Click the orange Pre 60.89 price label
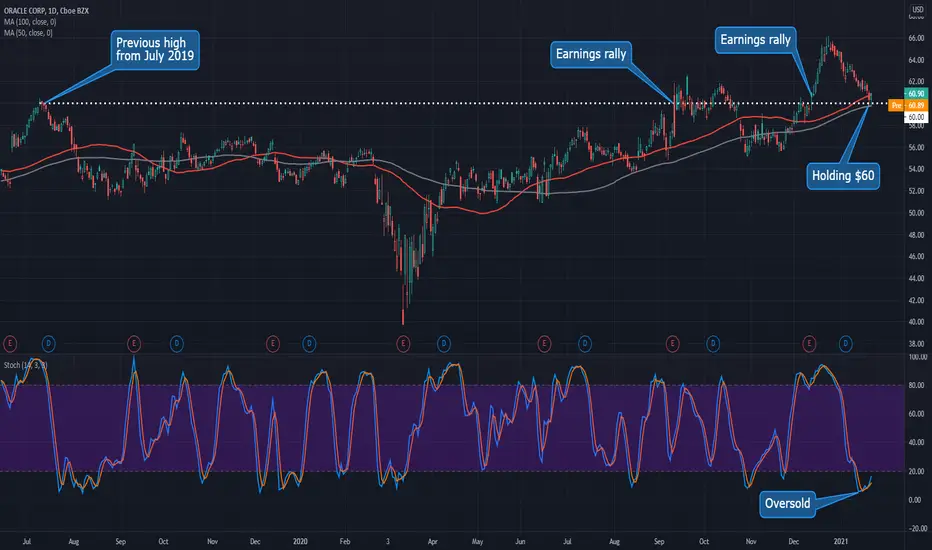Viewport: 932px width, 550px height. point(908,105)
